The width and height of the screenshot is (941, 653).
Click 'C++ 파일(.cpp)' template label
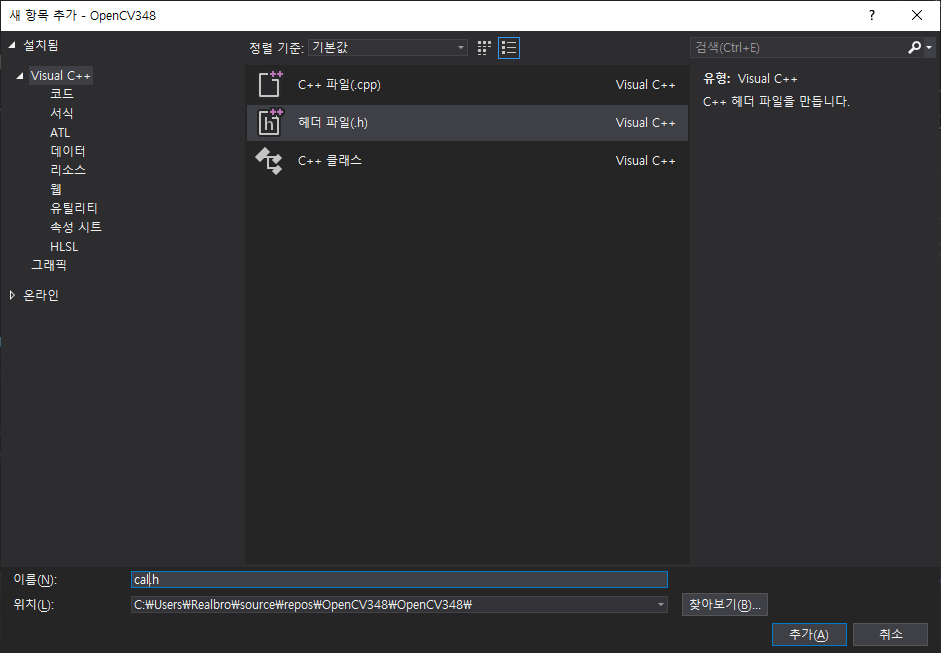(339, 85)
